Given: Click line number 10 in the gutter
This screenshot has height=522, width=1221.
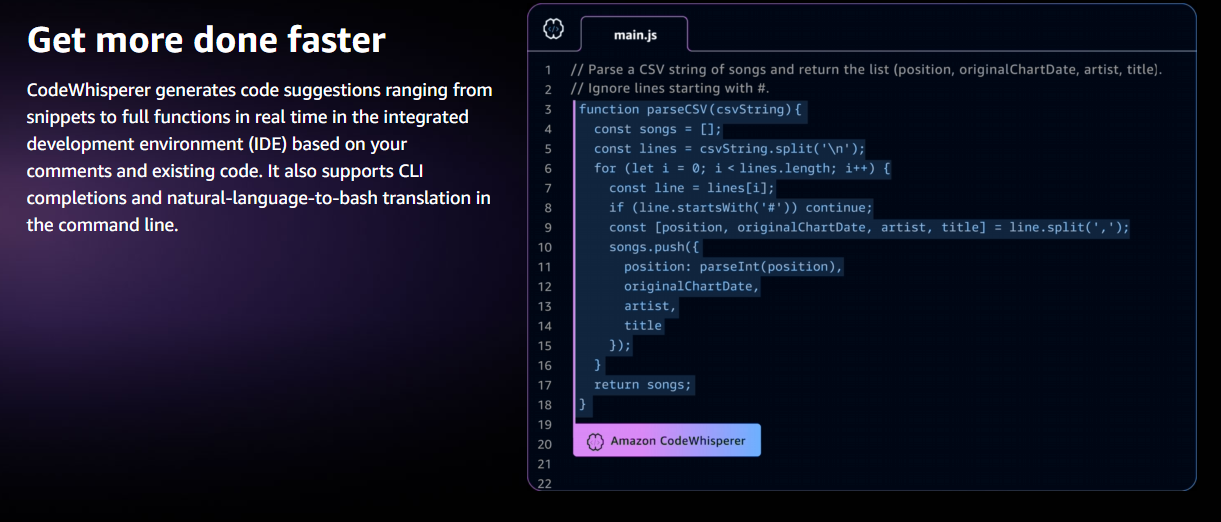Looking at the screenshot, I should click(x=544, y=247).
